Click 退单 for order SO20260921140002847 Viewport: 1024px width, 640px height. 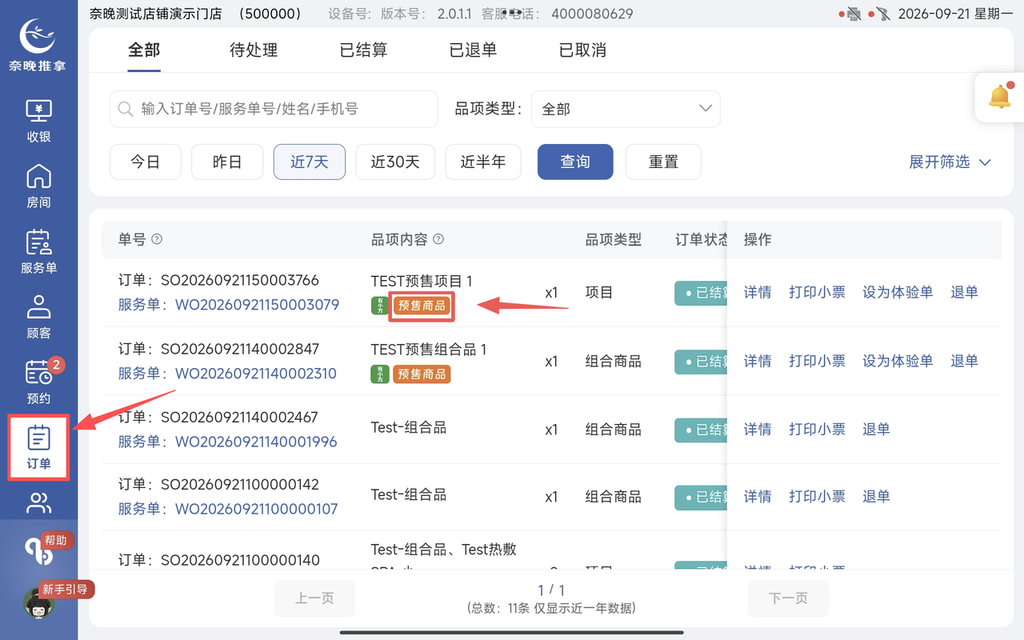964,361
